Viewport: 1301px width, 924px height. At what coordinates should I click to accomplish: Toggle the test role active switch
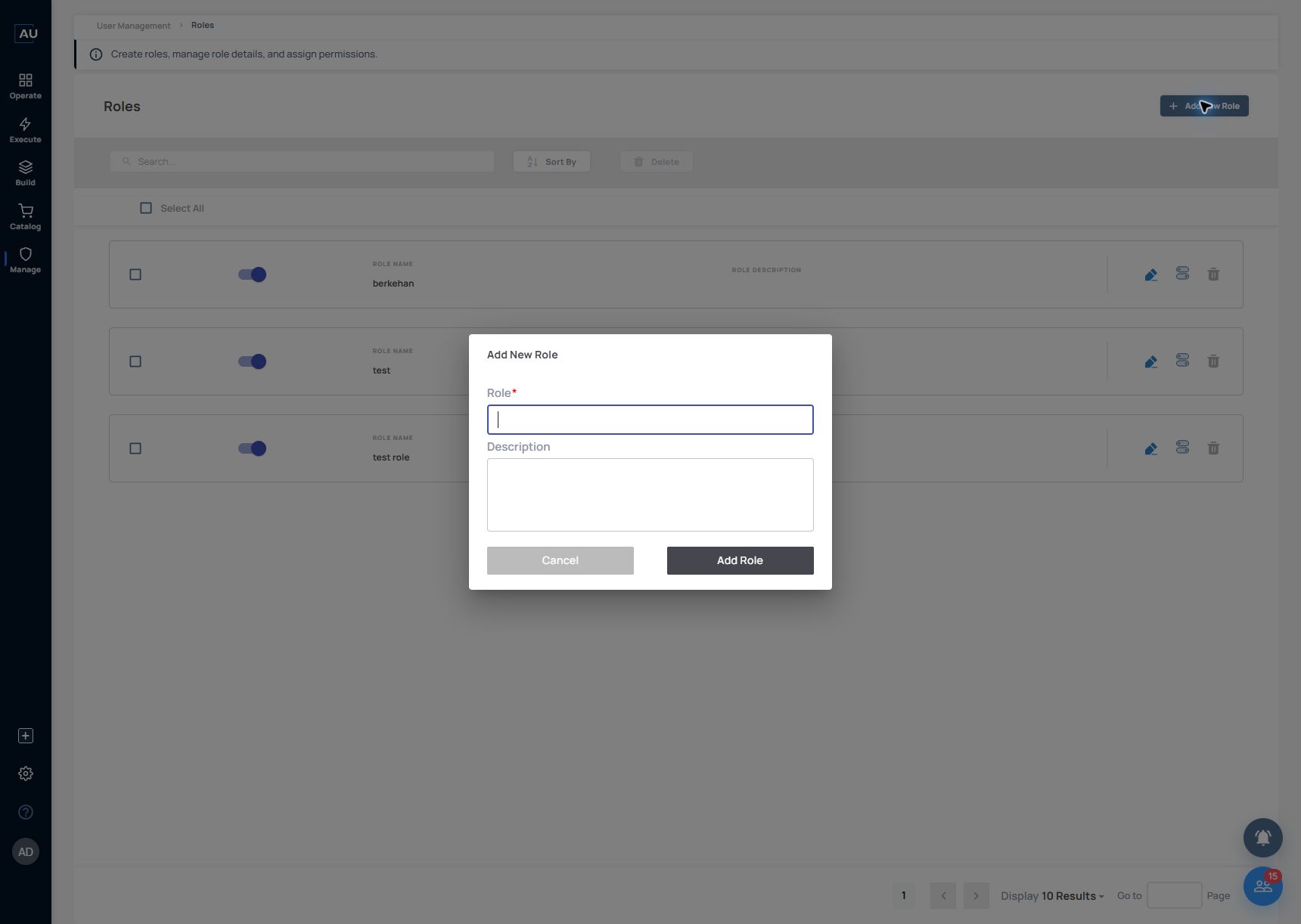click(252, 361)
